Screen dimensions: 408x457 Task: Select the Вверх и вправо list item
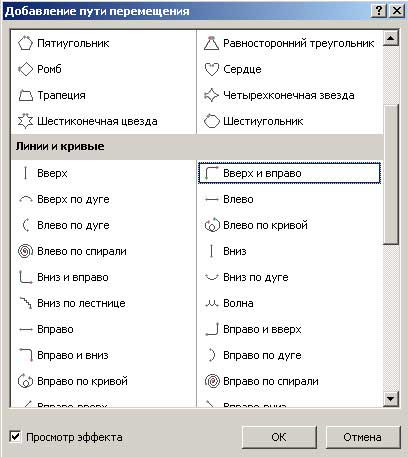point(289,173)
